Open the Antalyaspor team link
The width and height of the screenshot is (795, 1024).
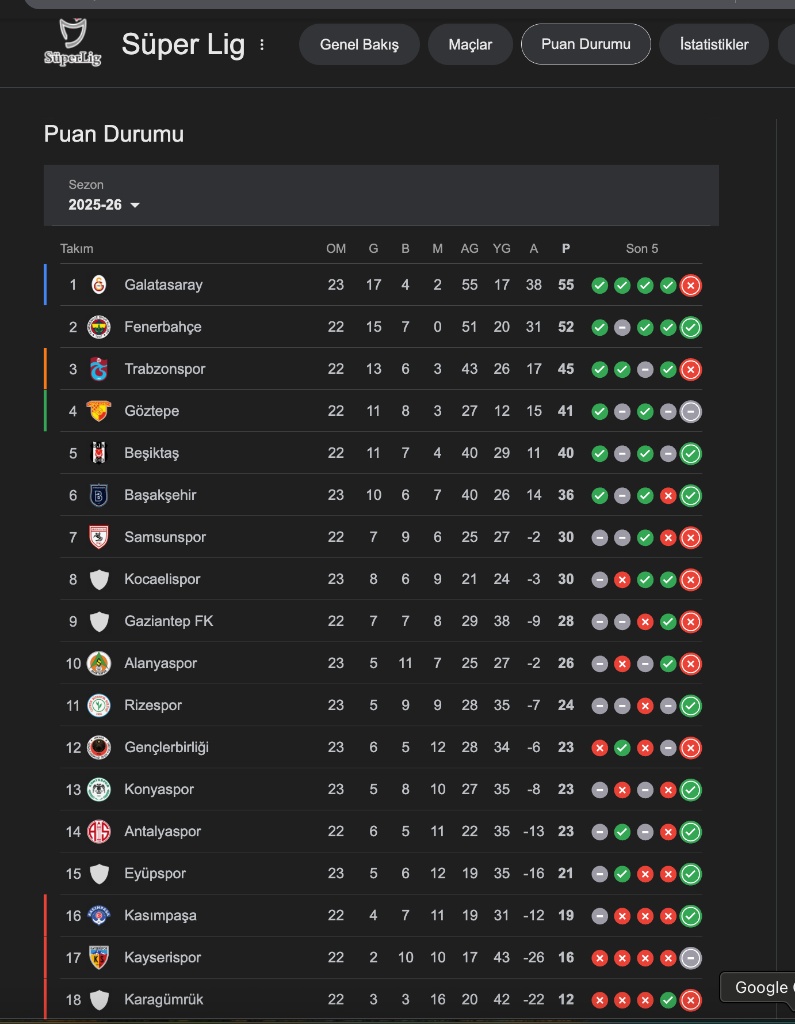[162, 831]
